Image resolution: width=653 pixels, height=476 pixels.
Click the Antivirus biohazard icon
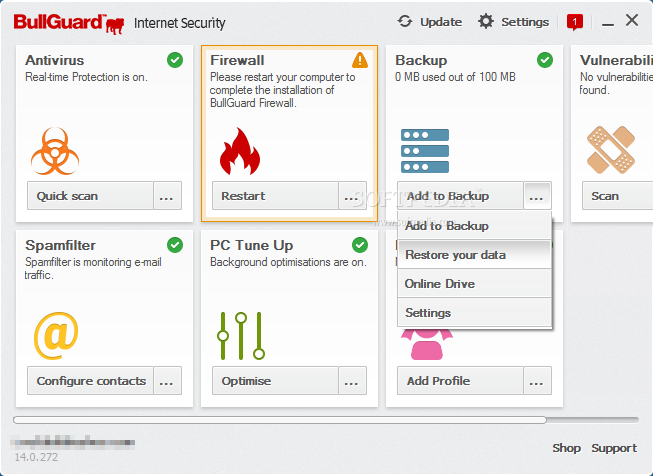tap(55, 151)
